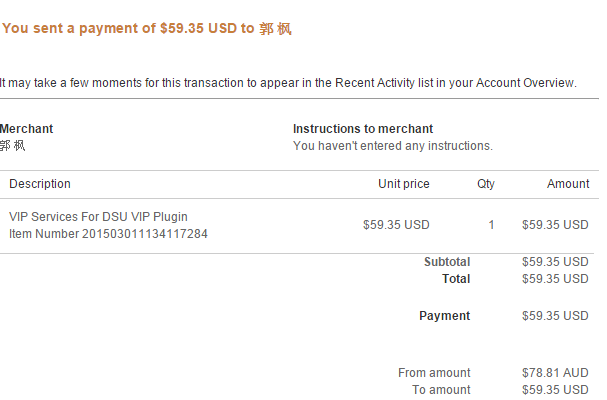Click the Qty column header

[486, 184]
